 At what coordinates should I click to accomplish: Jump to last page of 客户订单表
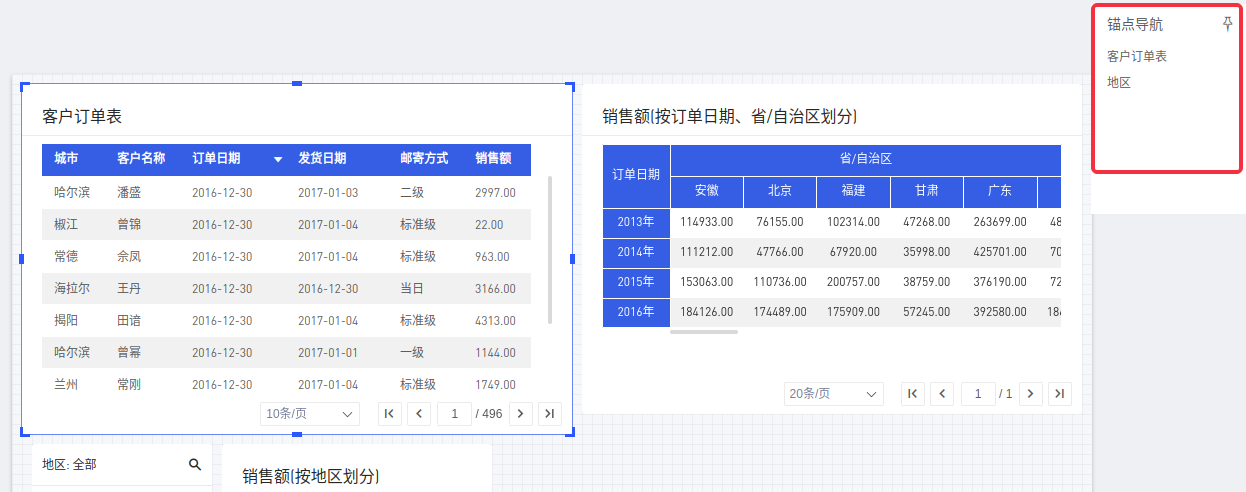(x=549, y=414)
